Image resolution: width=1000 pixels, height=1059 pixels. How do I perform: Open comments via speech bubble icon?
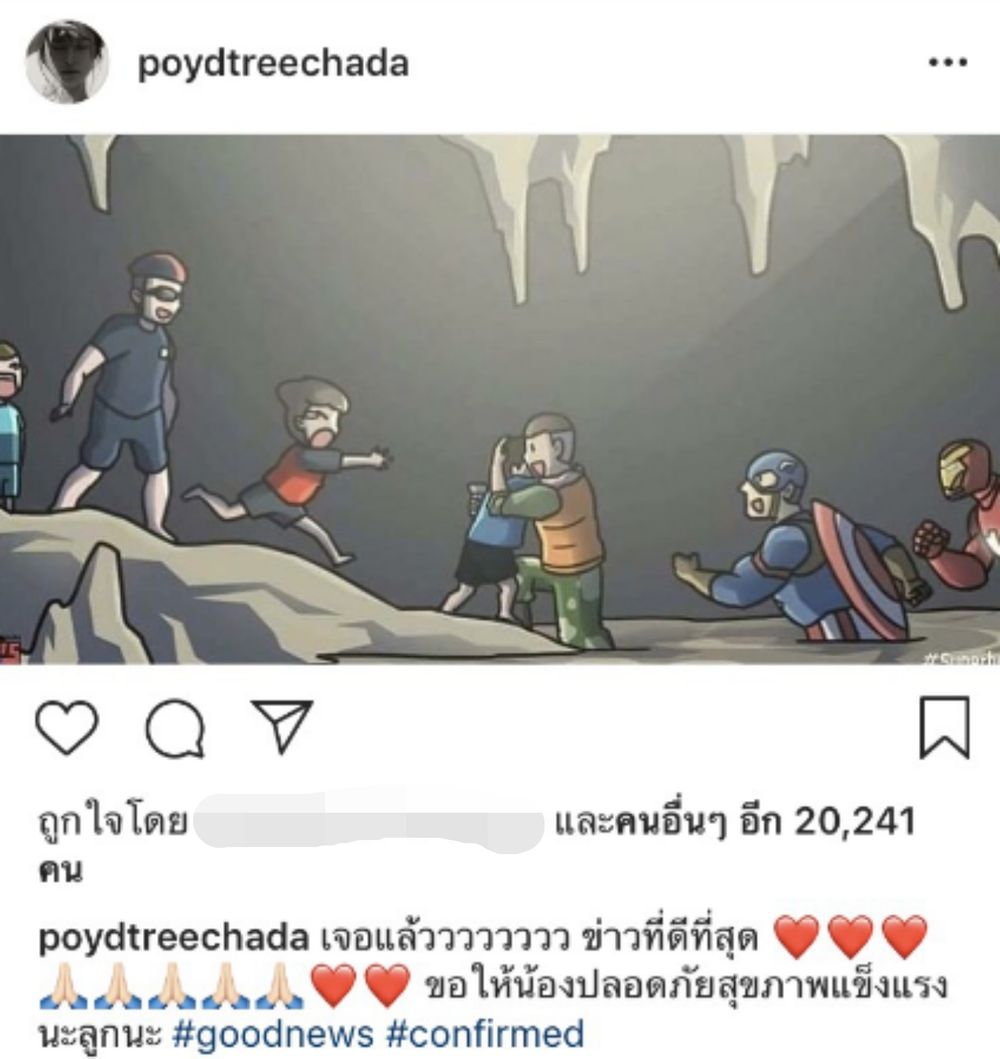tap(175, 728)
